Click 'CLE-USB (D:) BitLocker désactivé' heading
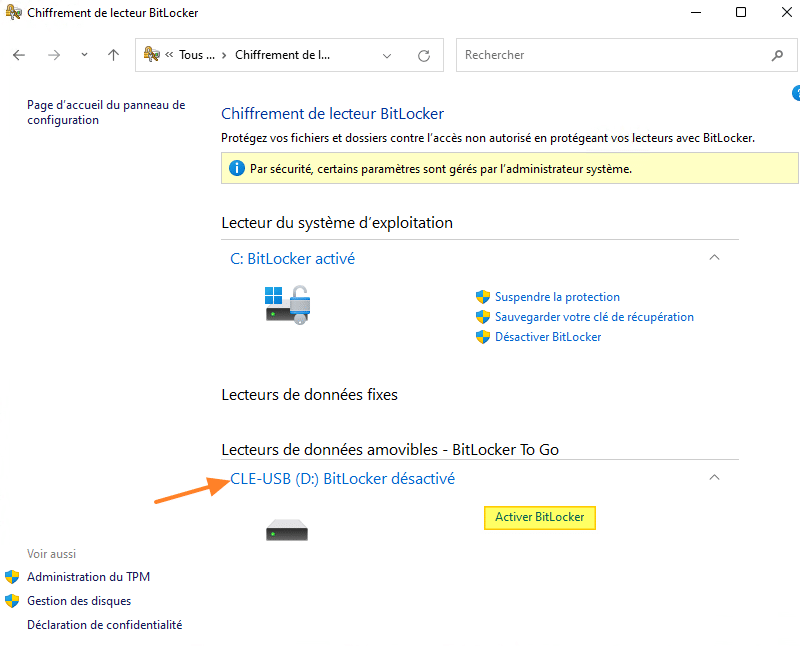 pyautogui.click(x=342, y=479)
